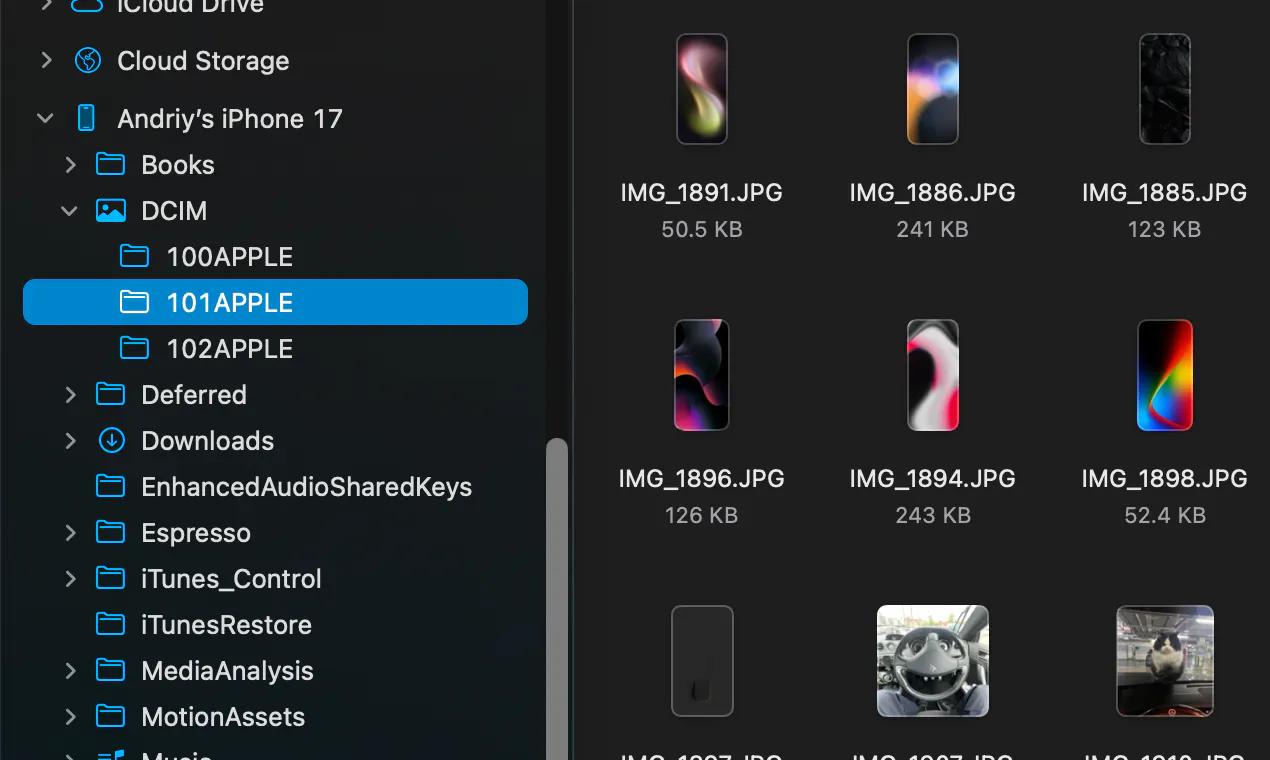The width and height of the screenshot is (1270, 760).
Task: Open the Books folder
Action: coord(178,165)
